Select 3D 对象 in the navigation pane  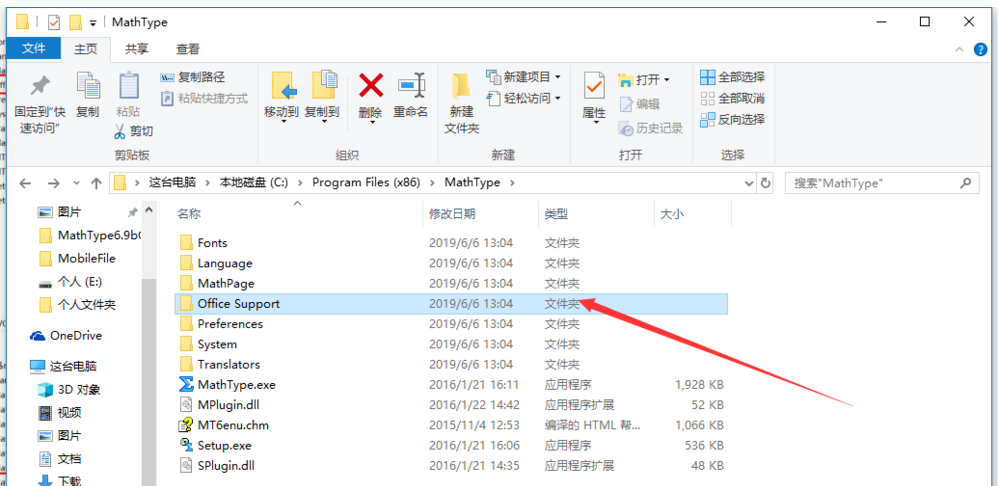[x=69, y=389]
